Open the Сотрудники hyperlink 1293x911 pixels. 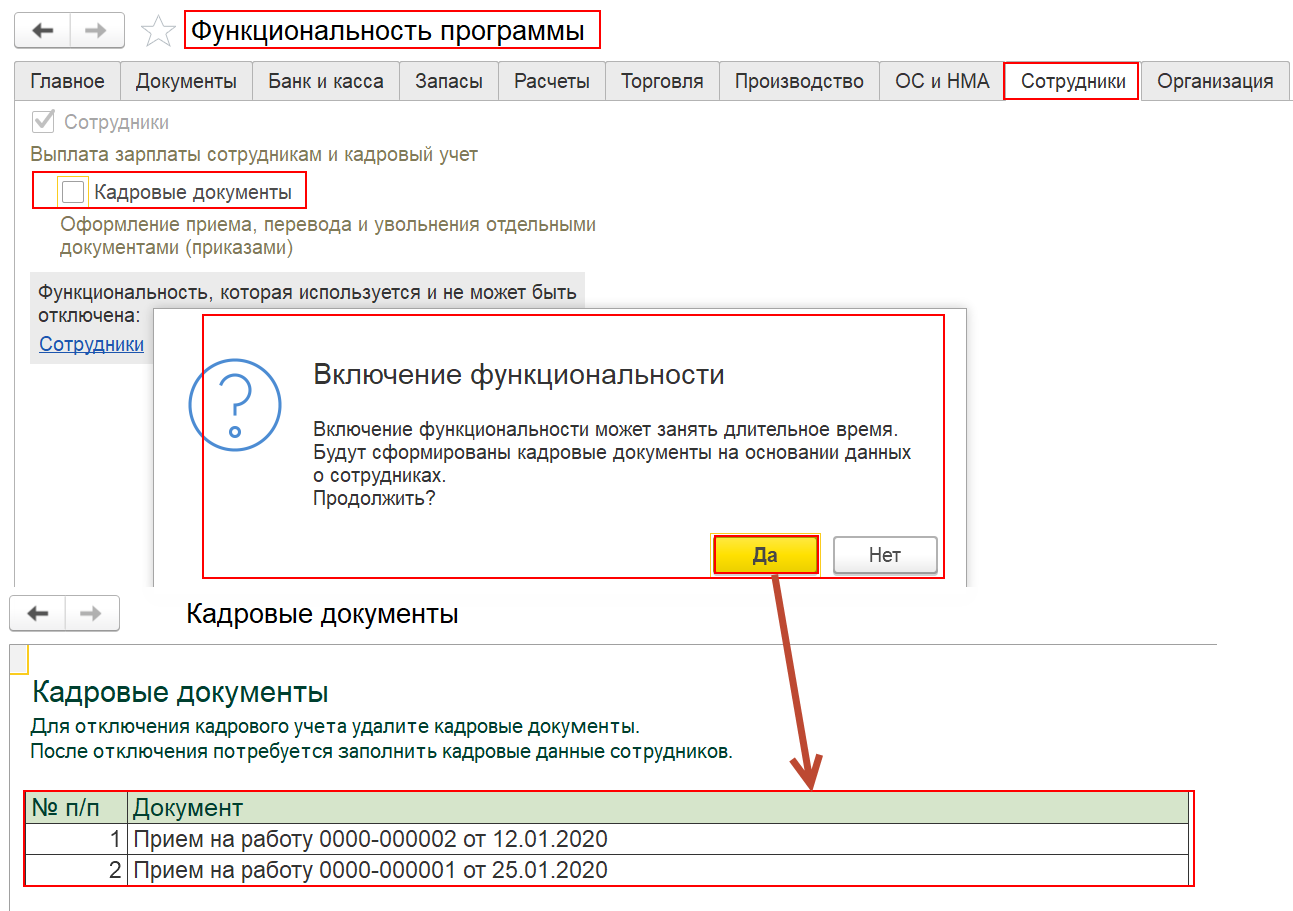pyautogui.click(x=92, y=344)
